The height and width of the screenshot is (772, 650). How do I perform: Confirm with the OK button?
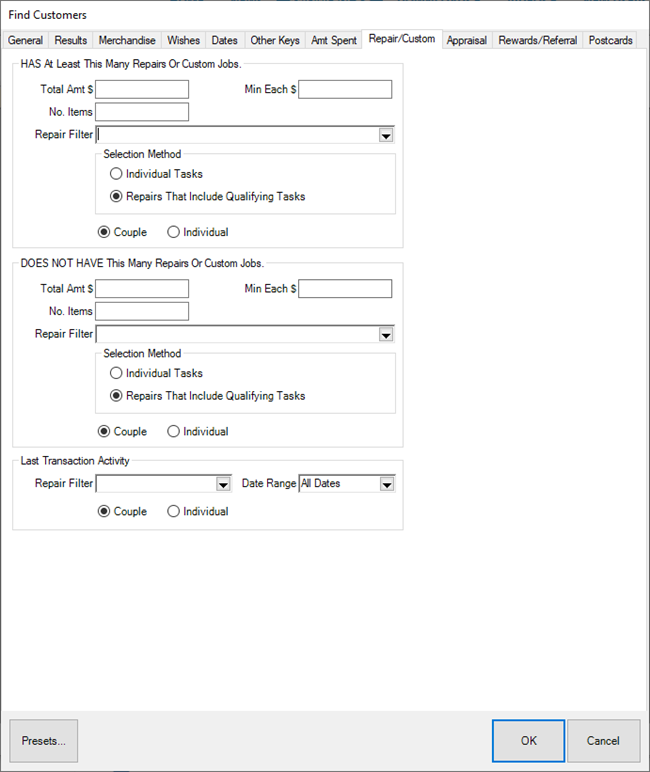528,741
